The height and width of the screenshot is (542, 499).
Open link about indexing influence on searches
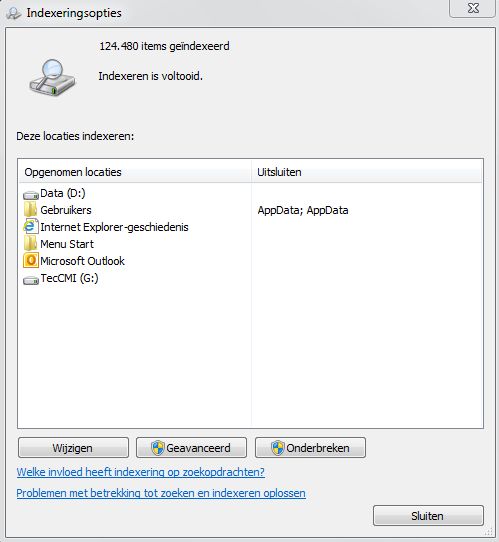click(141, 472)
